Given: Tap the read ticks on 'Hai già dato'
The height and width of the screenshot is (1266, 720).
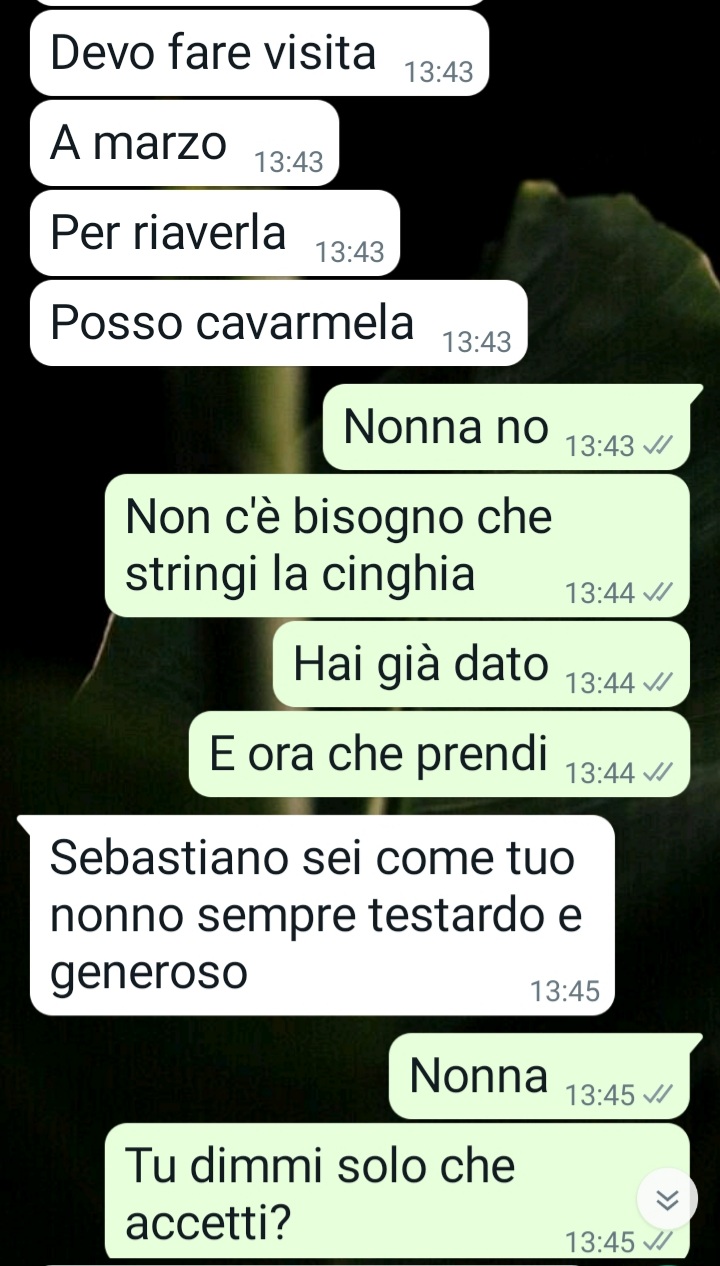Looking at the screenshot, I should 653,683.
